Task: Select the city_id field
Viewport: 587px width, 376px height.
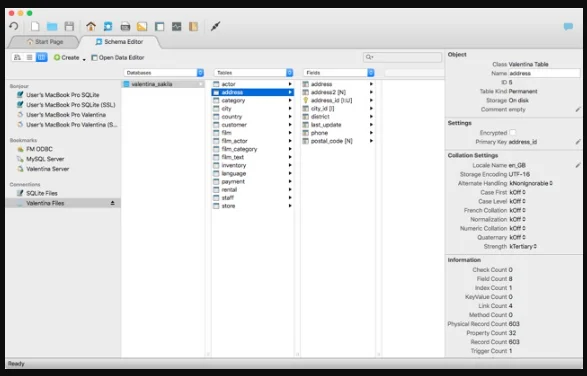Action: [x=338, y=109]
